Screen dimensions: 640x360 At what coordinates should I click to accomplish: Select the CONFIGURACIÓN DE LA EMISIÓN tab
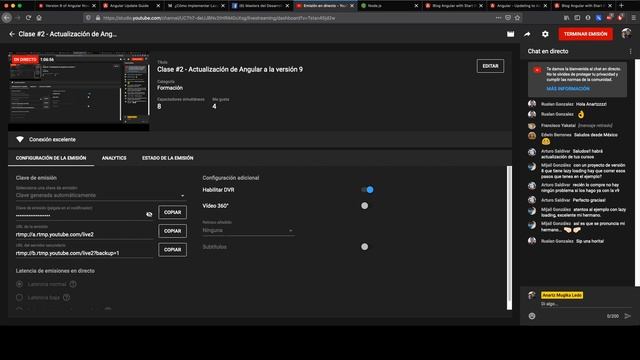[x=51, y=158]
